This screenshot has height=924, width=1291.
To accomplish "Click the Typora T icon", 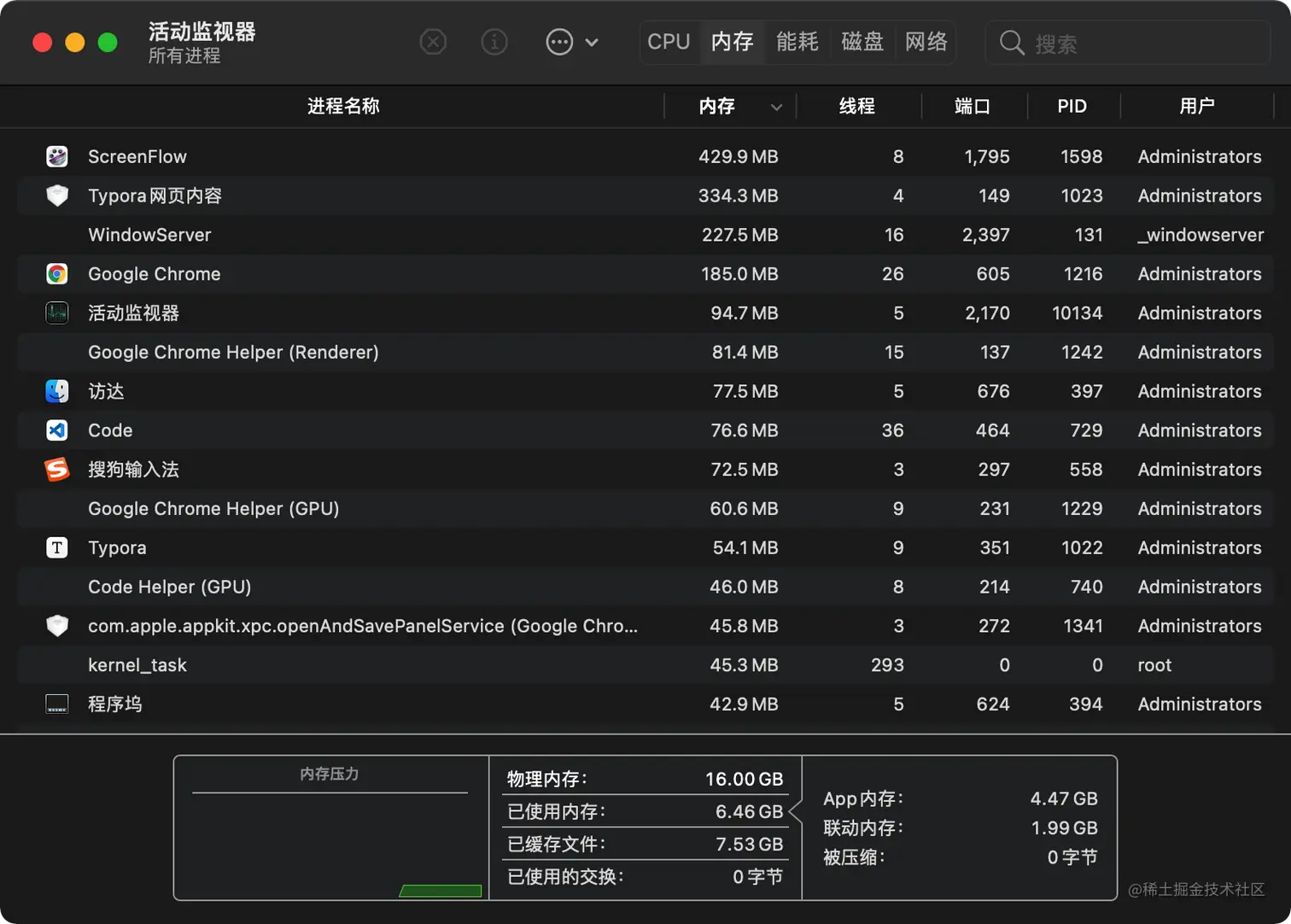I will (57, 547).
